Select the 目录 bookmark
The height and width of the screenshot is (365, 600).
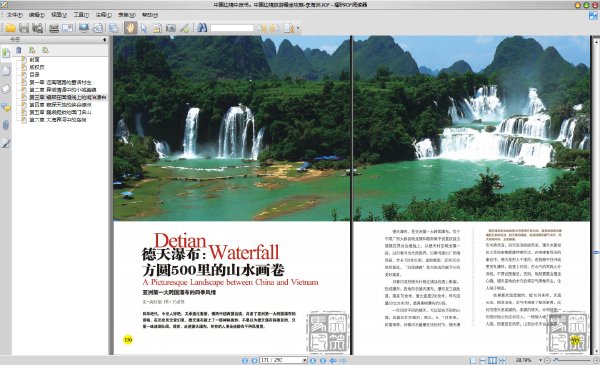coord(34,75)
